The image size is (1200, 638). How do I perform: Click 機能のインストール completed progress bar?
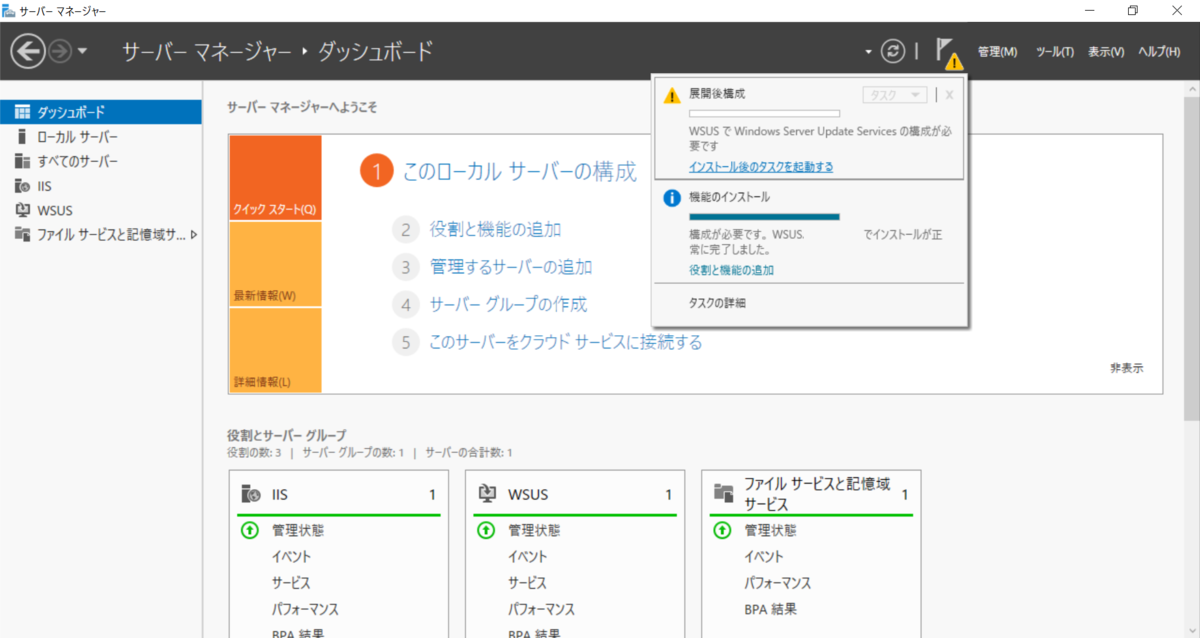pos(764,216)
